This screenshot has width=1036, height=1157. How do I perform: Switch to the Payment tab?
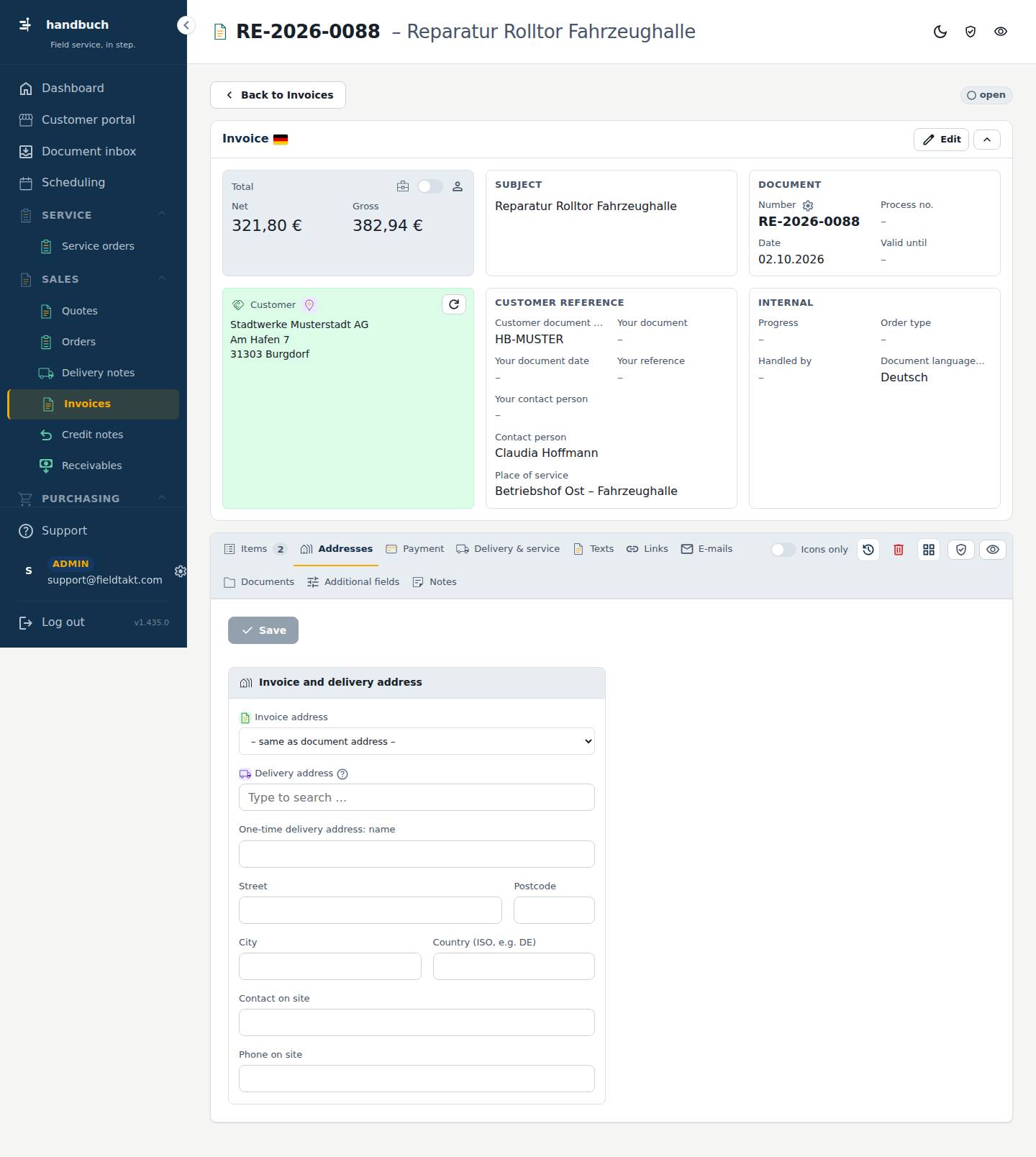(415, 549)
